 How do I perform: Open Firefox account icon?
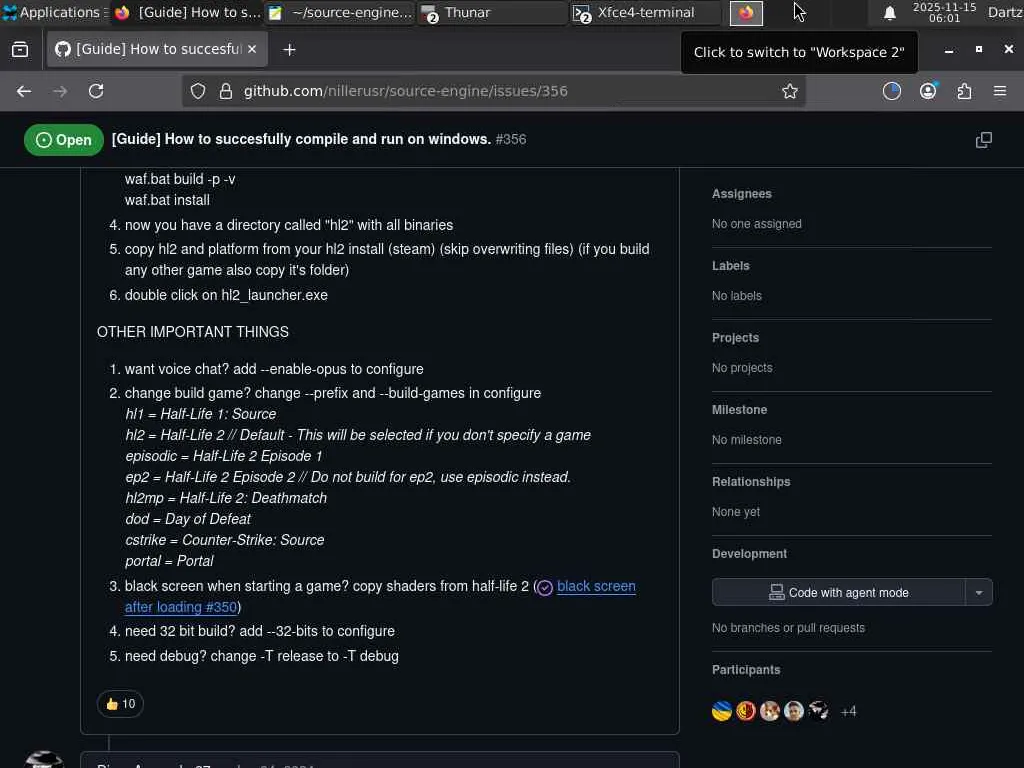pyautogui.click(x=928, y=91)
